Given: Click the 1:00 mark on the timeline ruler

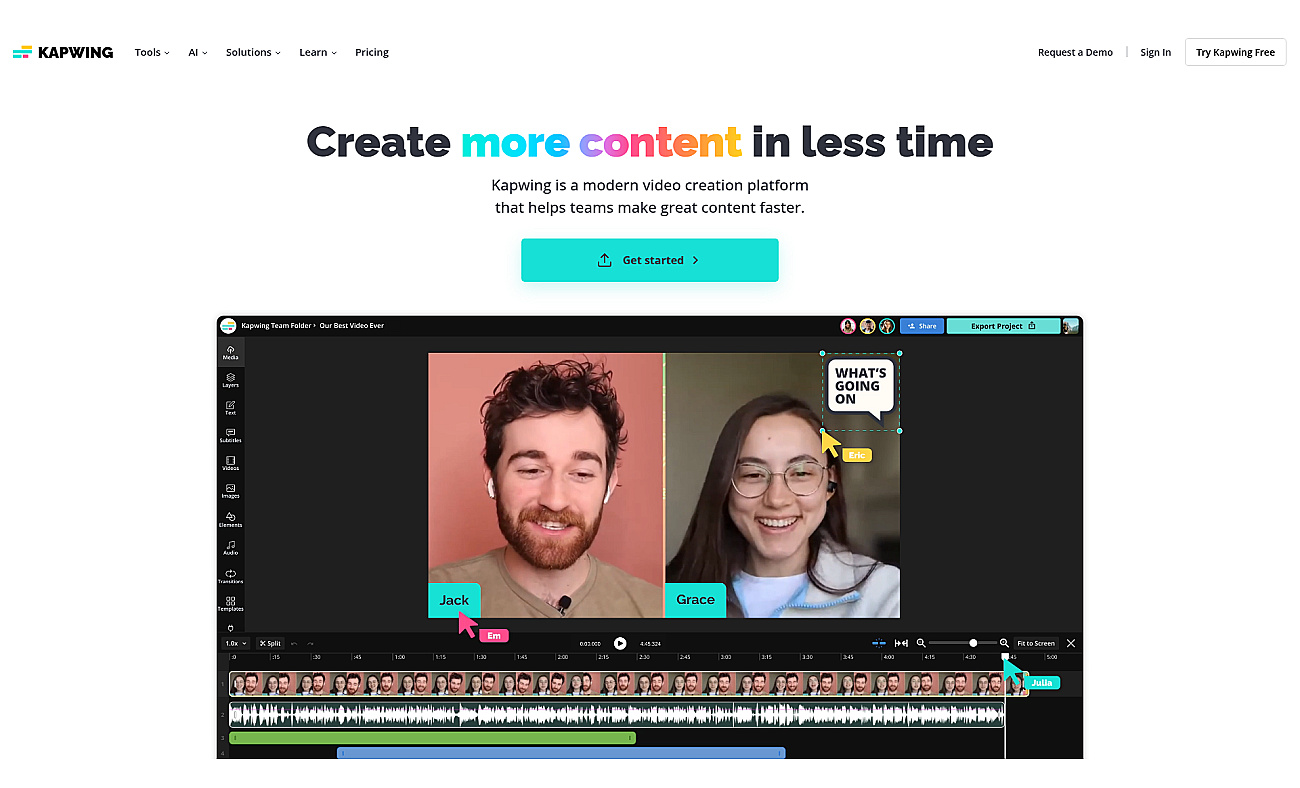Looking at the screenshot, I should 399,657.
